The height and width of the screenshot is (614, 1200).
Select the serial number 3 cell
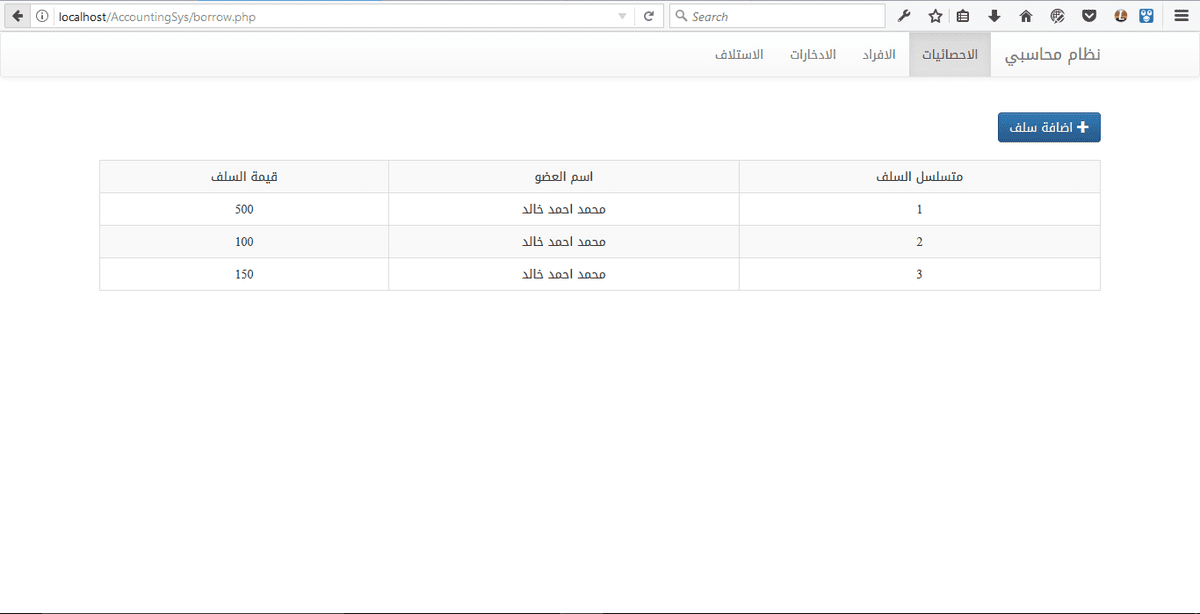(919, 274)
